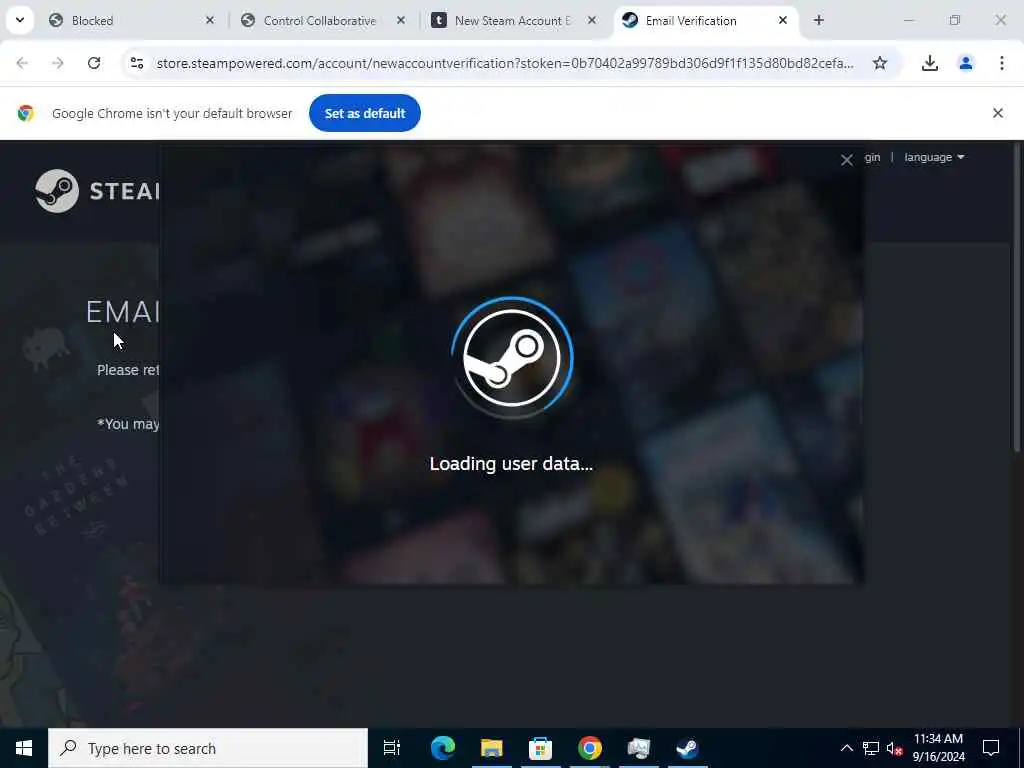
Task: Show hidden system tray icons
Action: [846, 748]
